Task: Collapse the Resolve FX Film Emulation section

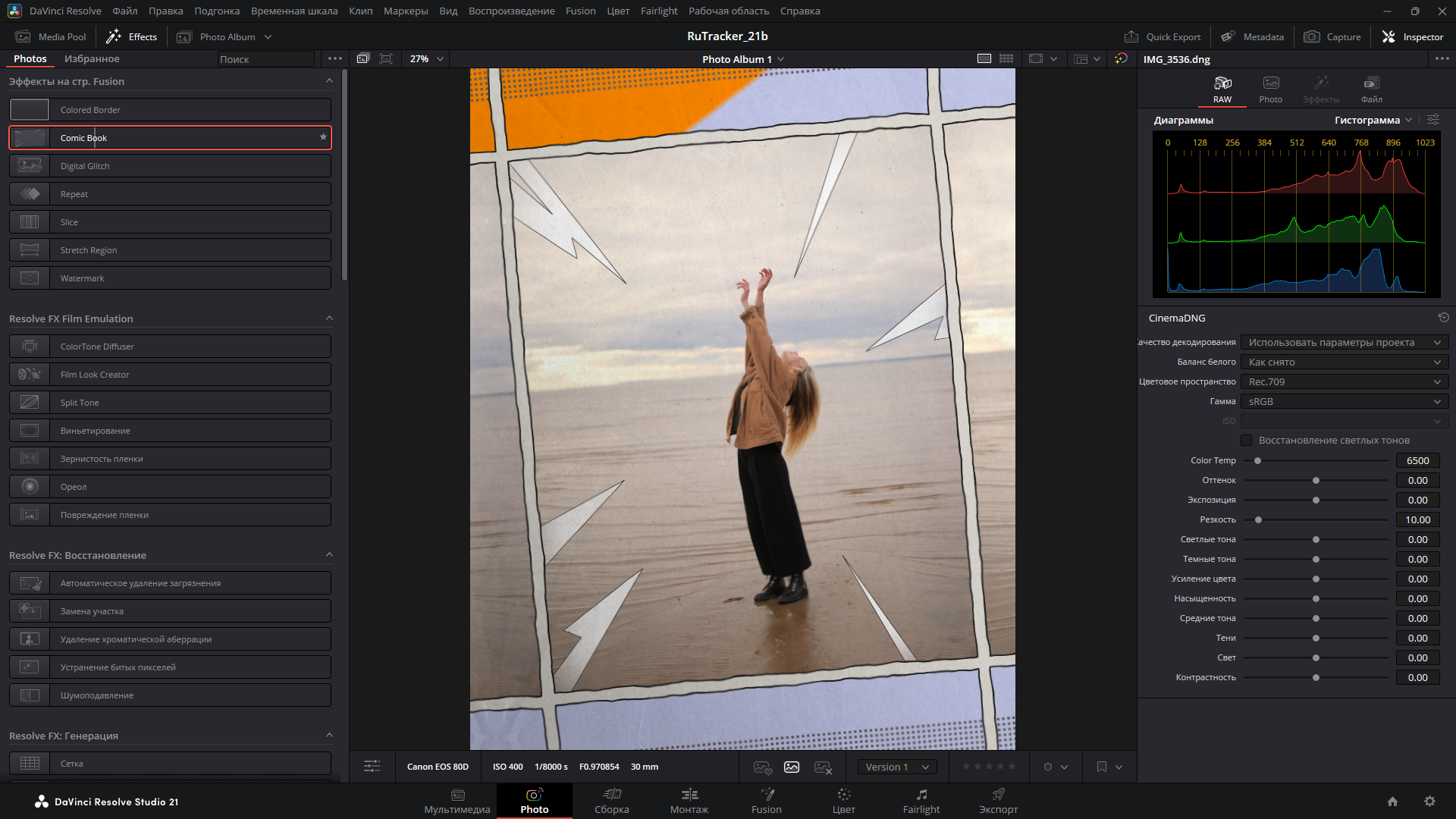Action: click(329, 318)
